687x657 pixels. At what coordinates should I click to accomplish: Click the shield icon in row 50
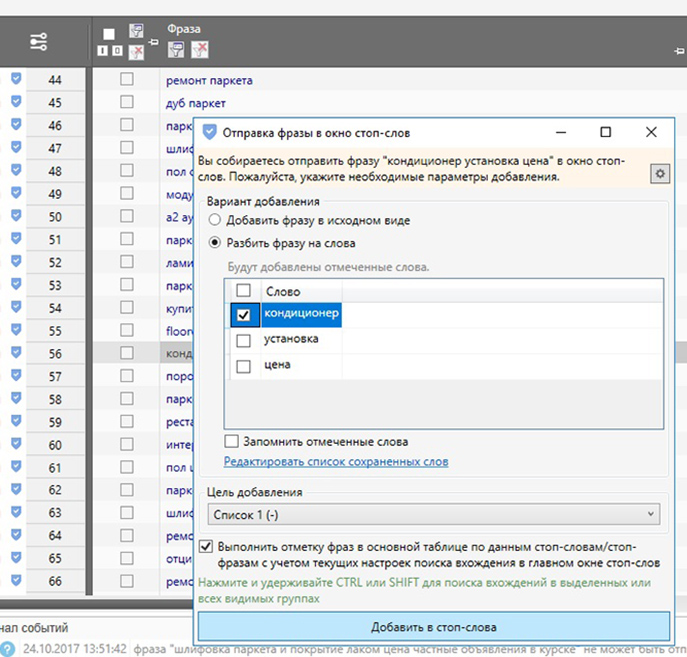tap(16, 215)
